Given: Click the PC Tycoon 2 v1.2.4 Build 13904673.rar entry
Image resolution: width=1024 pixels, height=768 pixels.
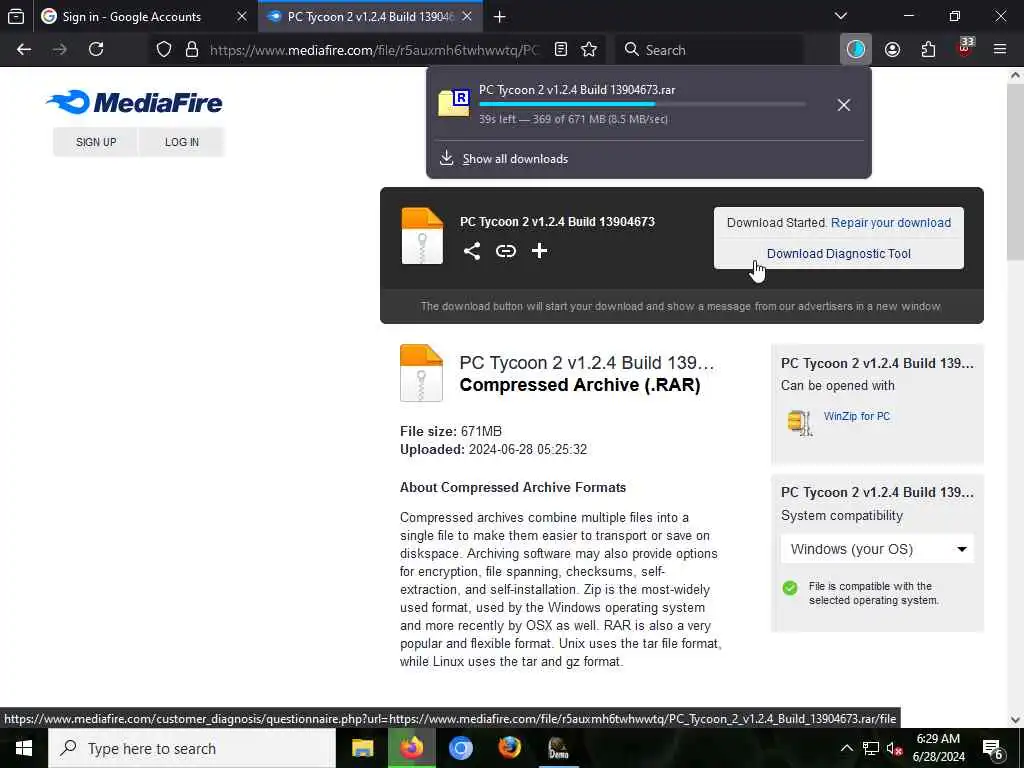Looking at the screenshot, I should coord(577,90).
